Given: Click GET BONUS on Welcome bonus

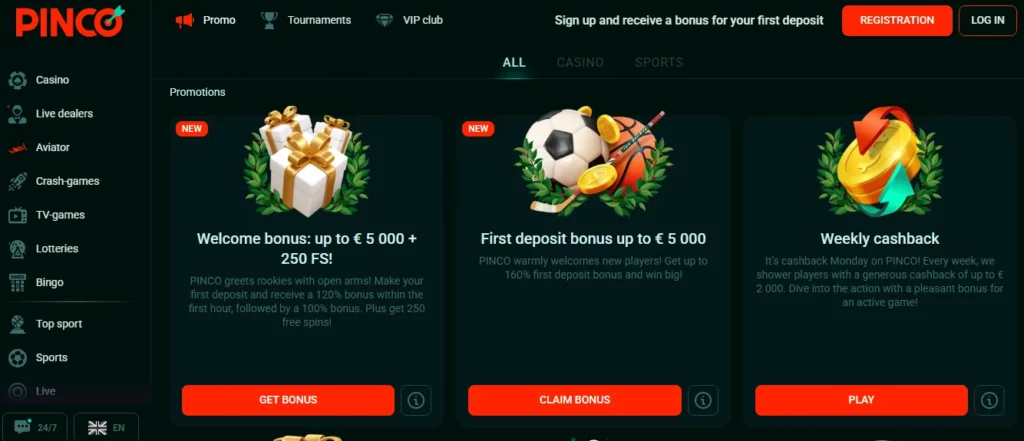Looking at the screenshot, I should coord(288,400).
